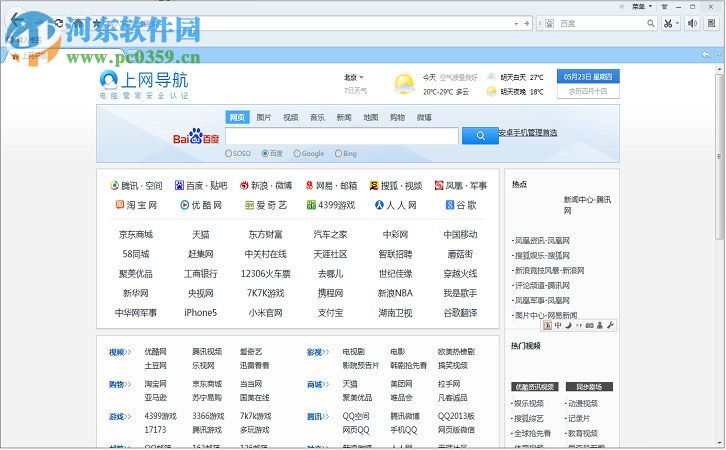Open the 谷歌翻译 link
This screenshot has width=726, height=450.
point(460,313)
